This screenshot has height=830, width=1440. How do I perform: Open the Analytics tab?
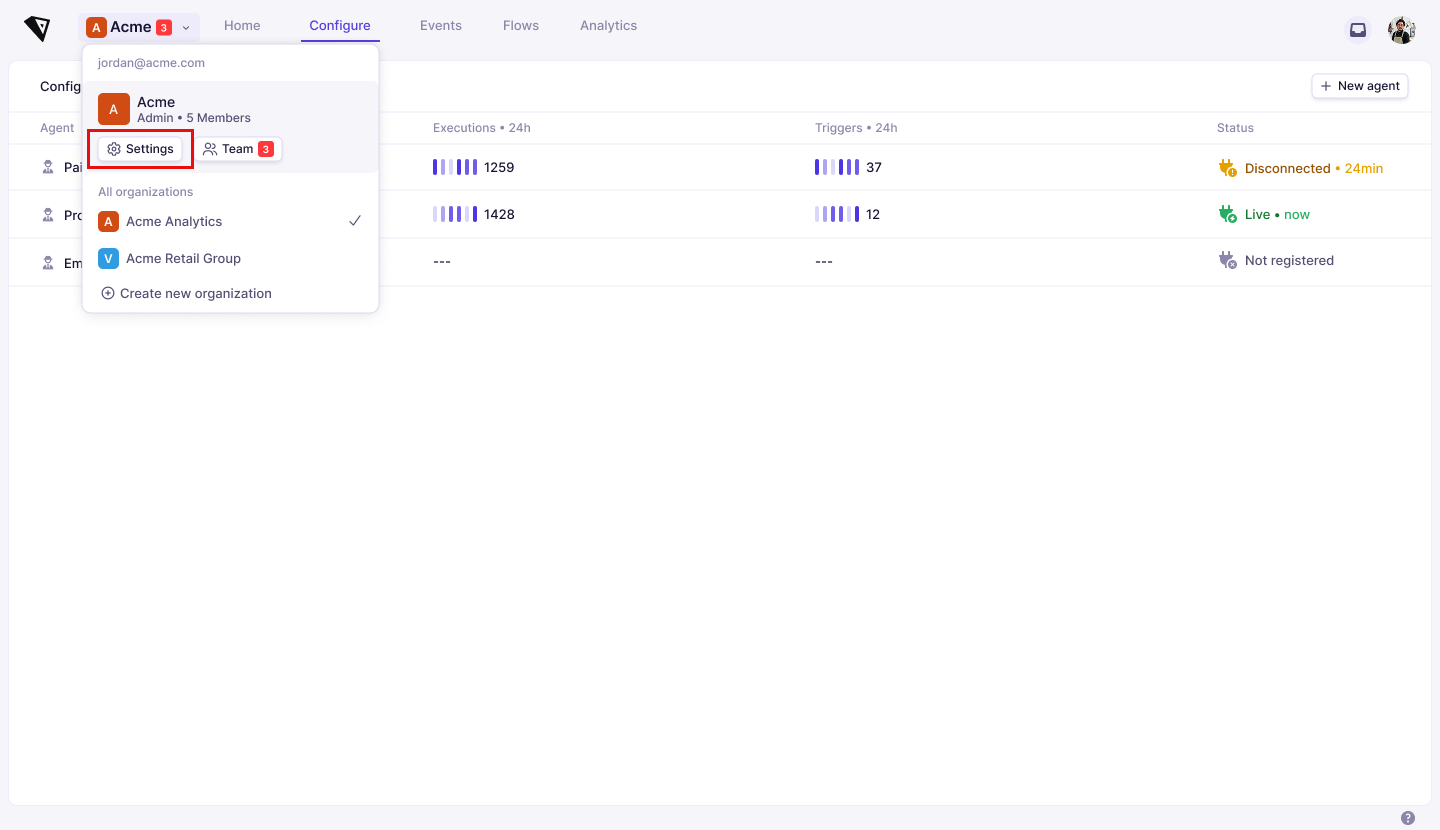(608, 26)
